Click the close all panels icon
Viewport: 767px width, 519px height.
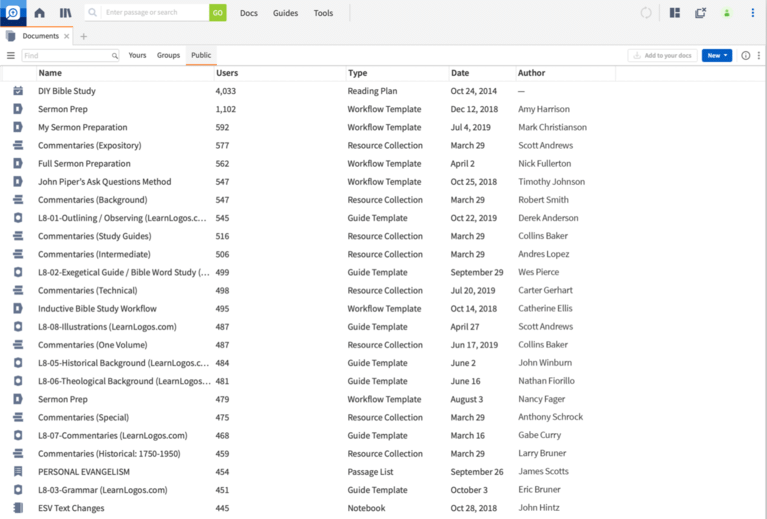(700, 13)
